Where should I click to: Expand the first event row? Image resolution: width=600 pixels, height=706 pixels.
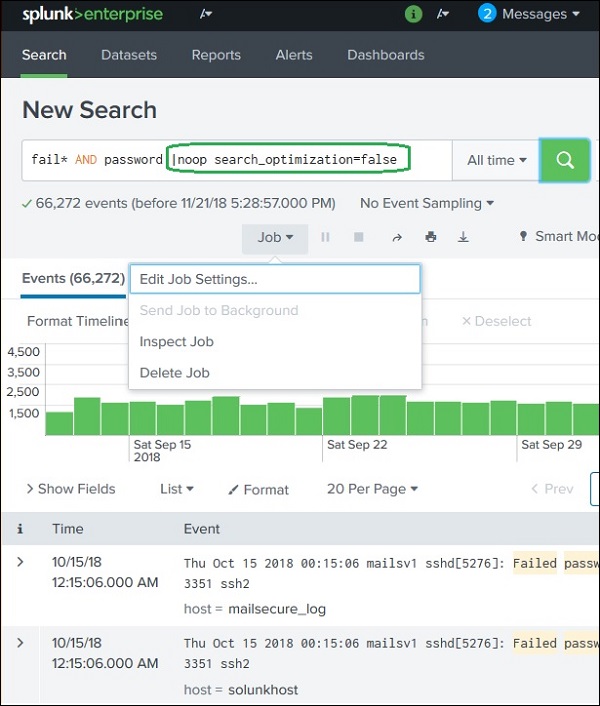(20, 562)
